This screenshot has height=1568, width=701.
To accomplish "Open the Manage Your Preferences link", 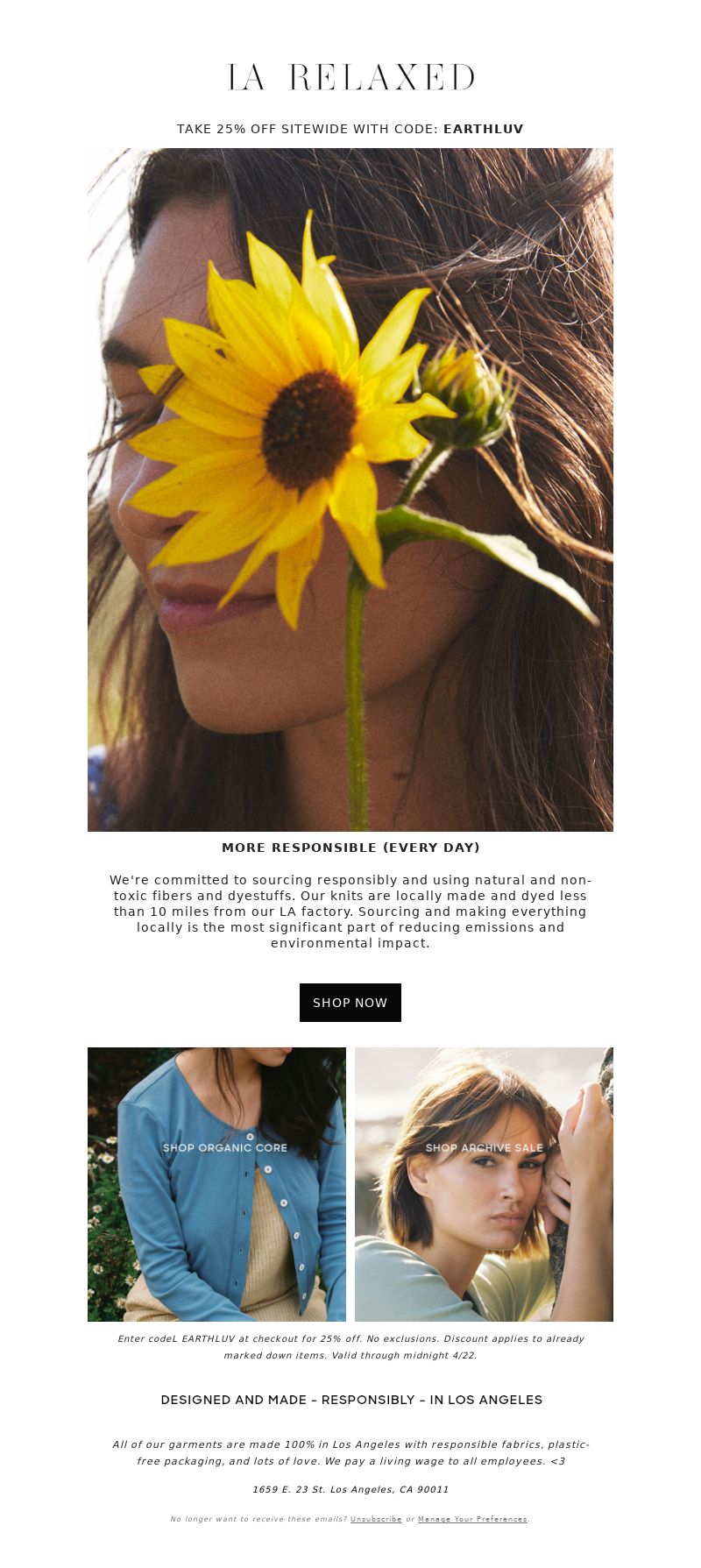I will (x=472, y=1519).
